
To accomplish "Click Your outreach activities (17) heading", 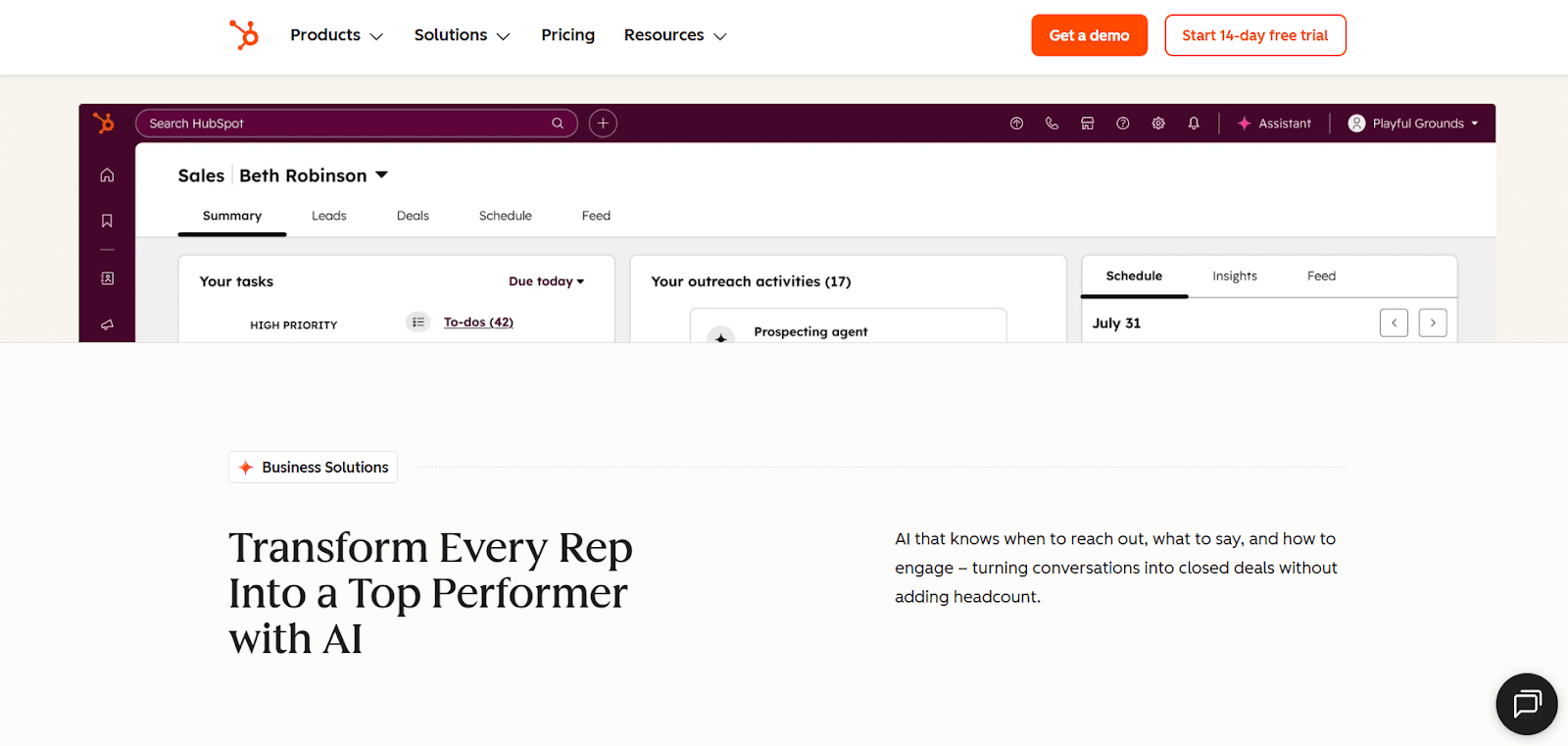I will tap(751, 281).
